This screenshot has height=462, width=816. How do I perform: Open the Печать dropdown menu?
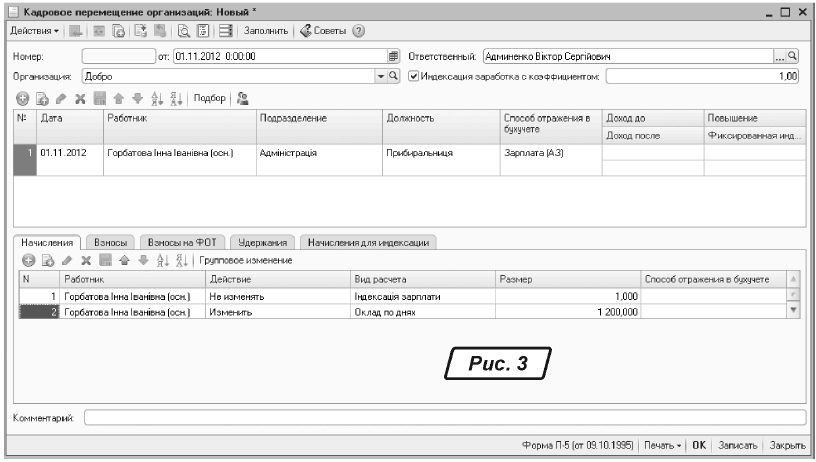coord(665,443)
